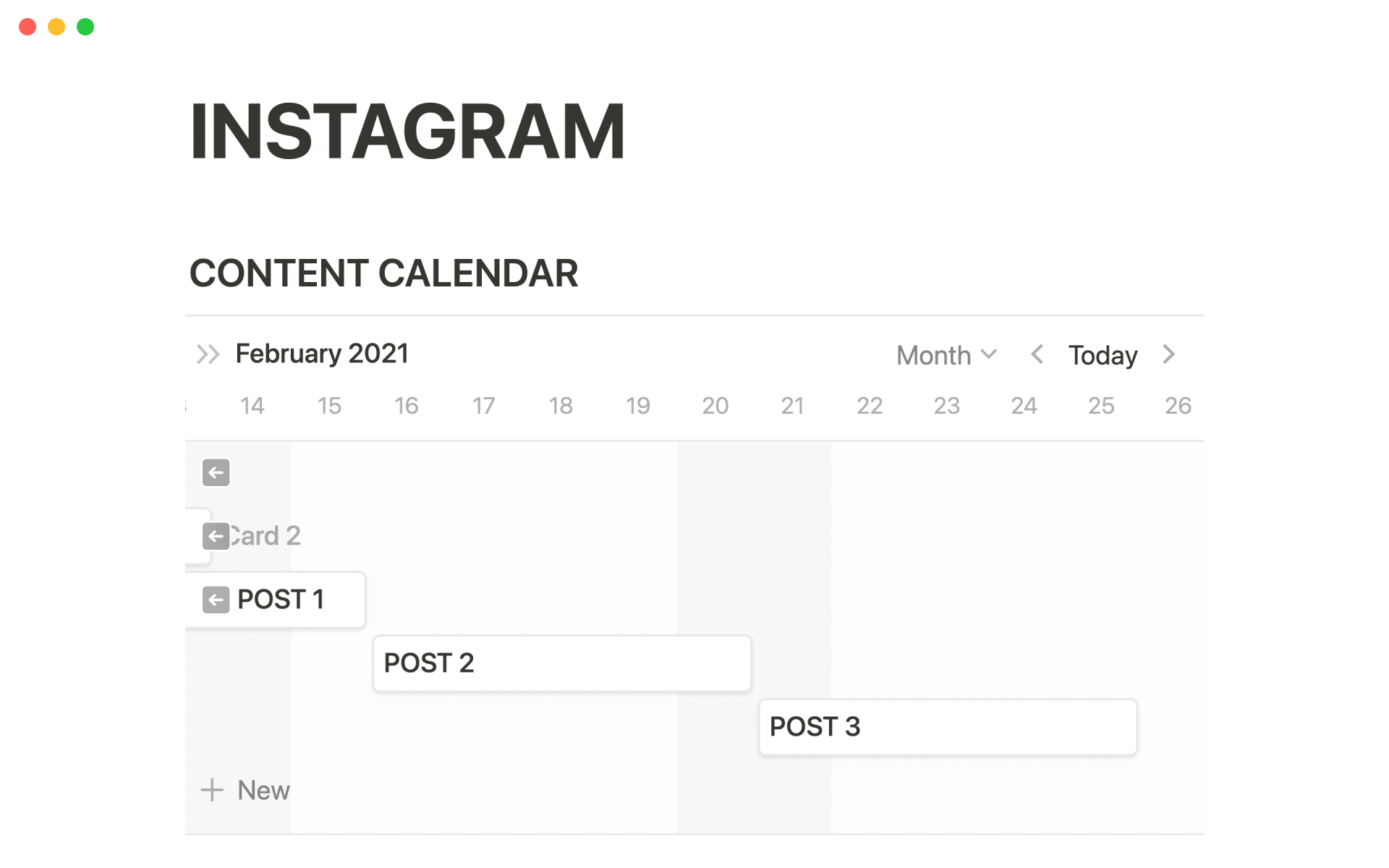Go to the previous period with the left chevron
This screenshot has height=868, width=1389.
coord(1037,354)
